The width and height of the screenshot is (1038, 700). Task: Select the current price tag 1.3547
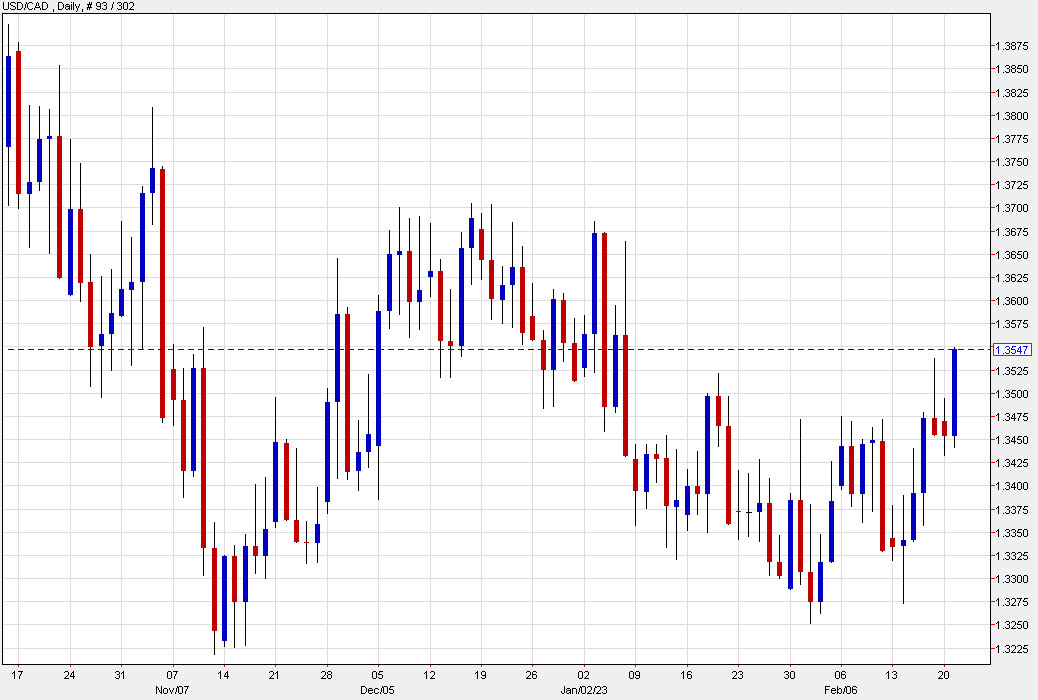click(1014, 349)
